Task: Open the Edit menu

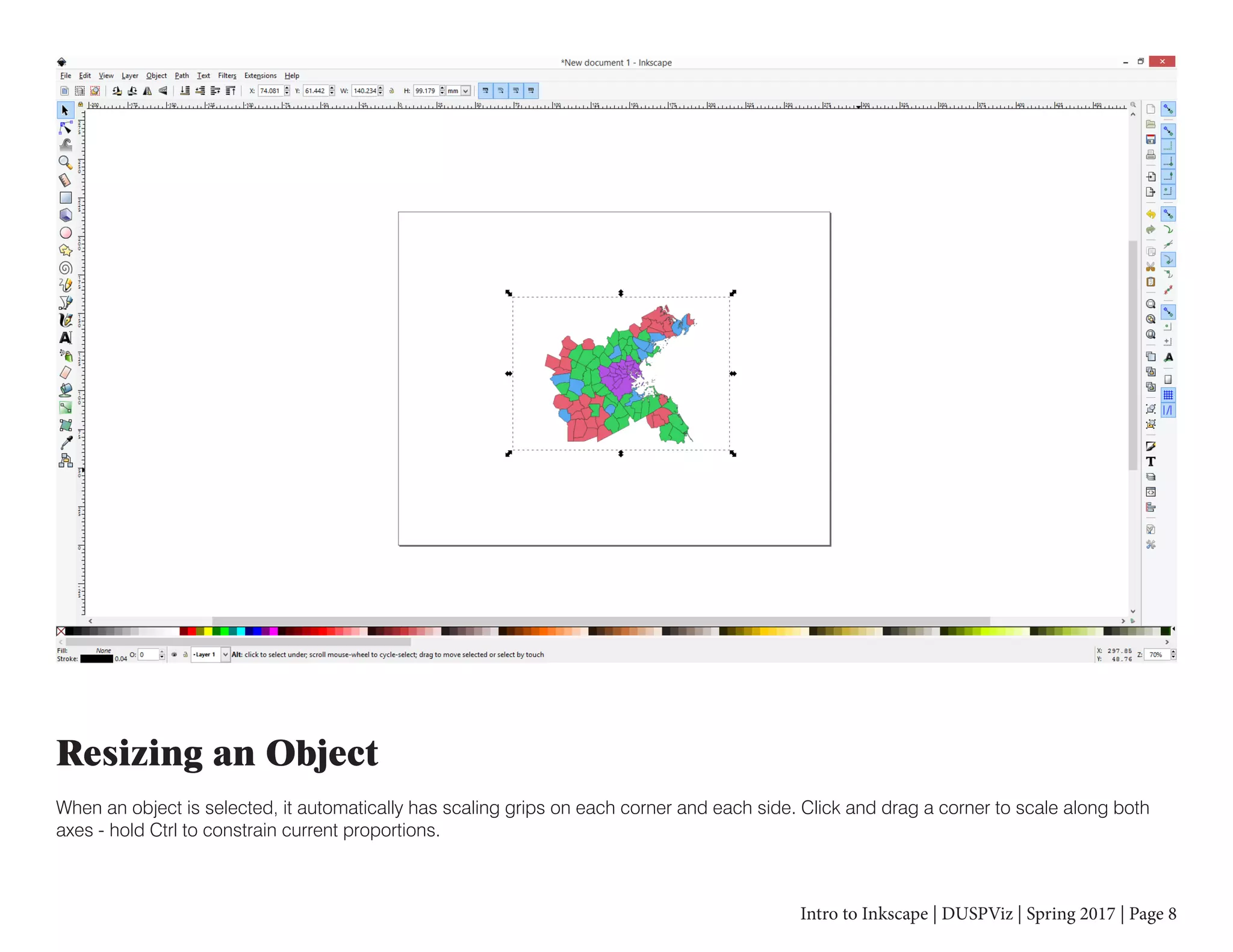Action: pyautogui.click(x=85, y=76)
